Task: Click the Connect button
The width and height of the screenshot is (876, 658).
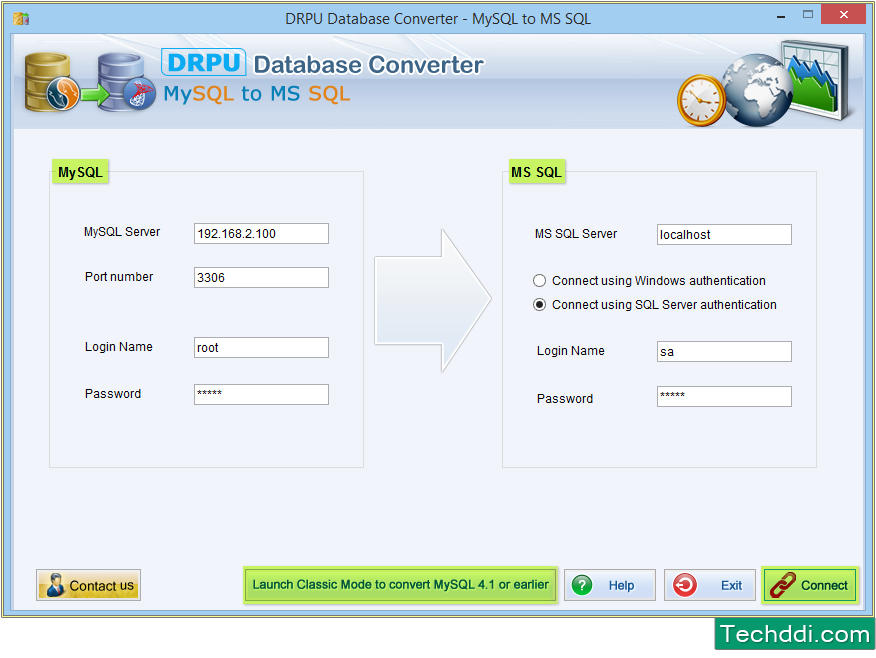Action: pyautogui.click(x=810, y=585)
